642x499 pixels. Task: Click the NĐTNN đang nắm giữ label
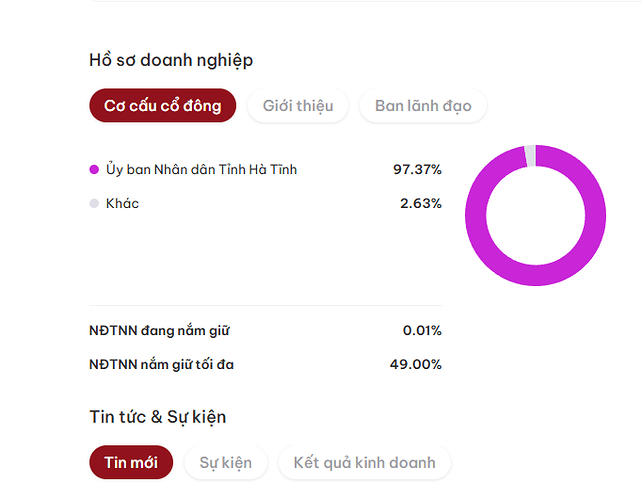pos(160,330)
